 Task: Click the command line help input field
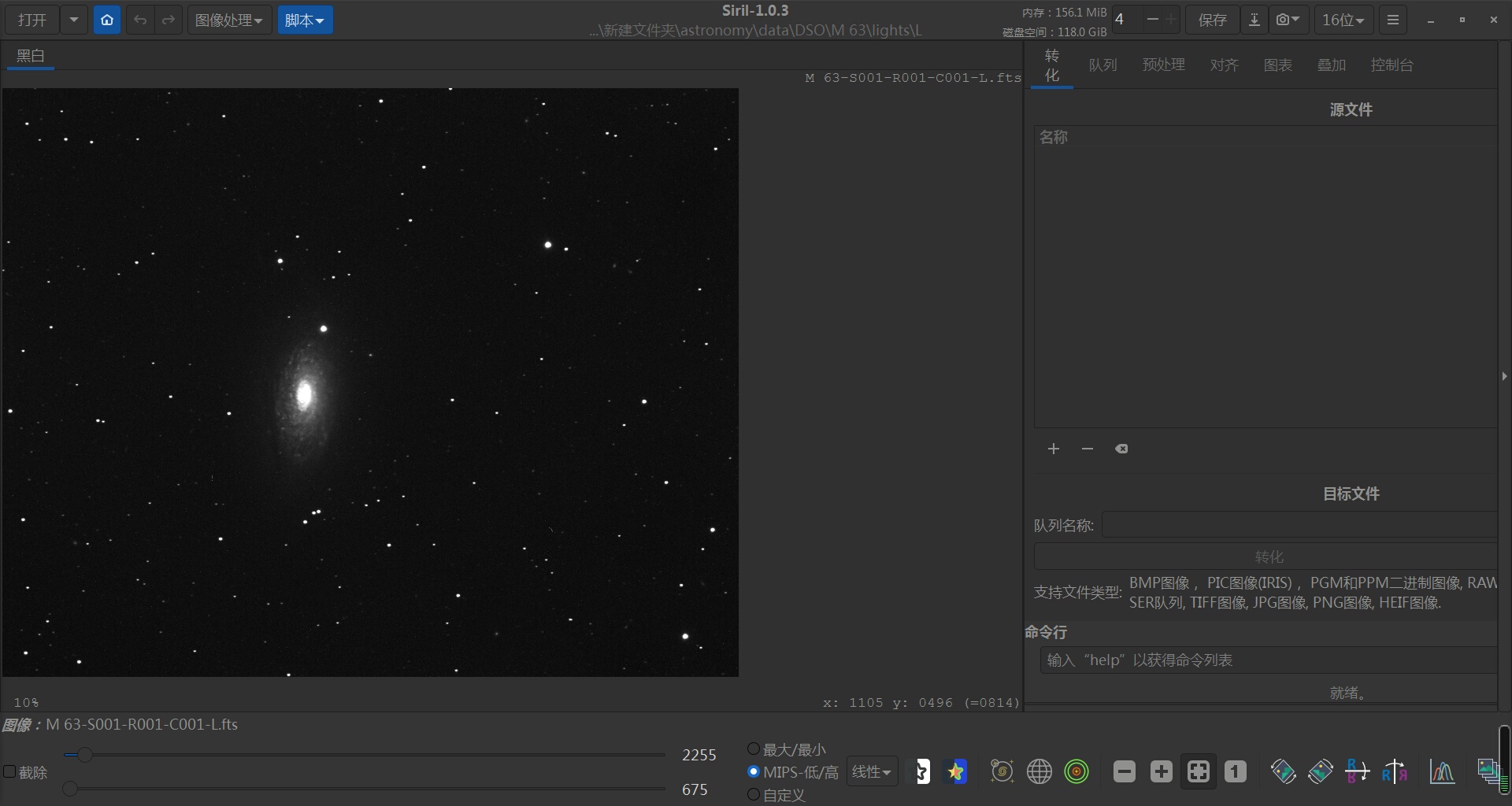click(x=1269, y=660)
